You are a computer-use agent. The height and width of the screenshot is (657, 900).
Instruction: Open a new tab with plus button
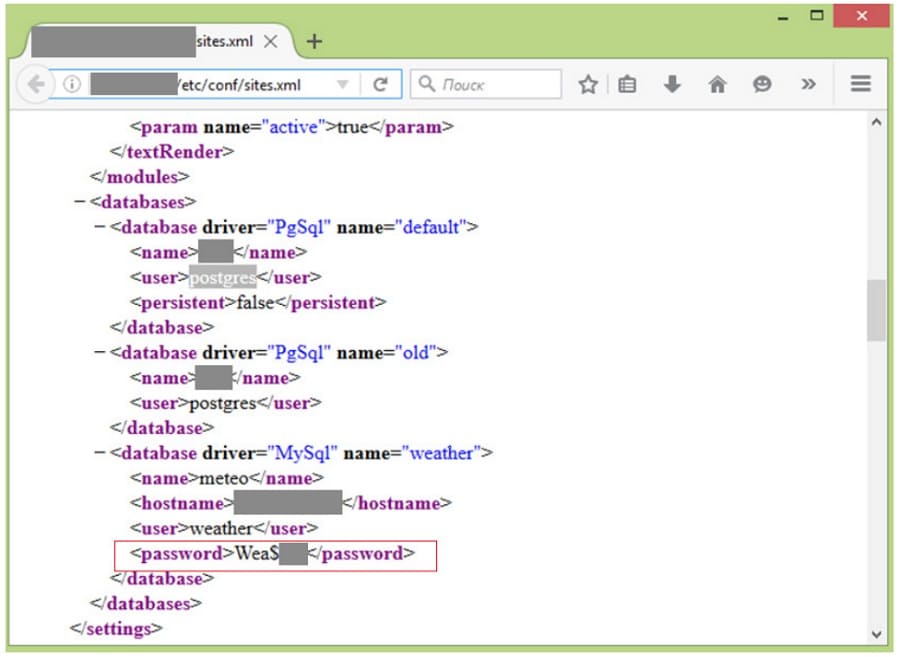(314, 42)
